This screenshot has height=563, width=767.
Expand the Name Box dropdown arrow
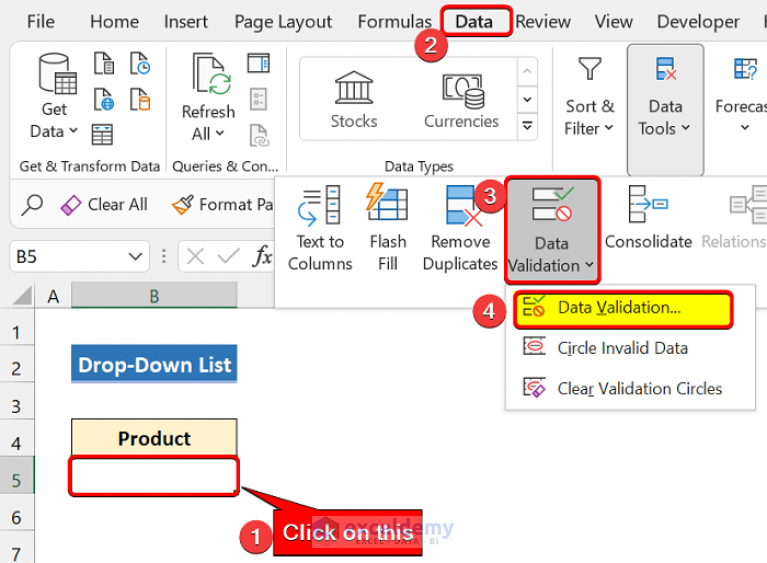click(x=135, y=256)
